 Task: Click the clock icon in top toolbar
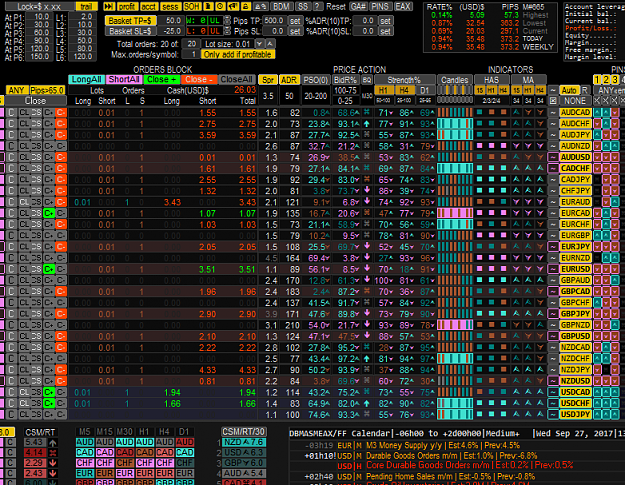(x=220, y=6)
